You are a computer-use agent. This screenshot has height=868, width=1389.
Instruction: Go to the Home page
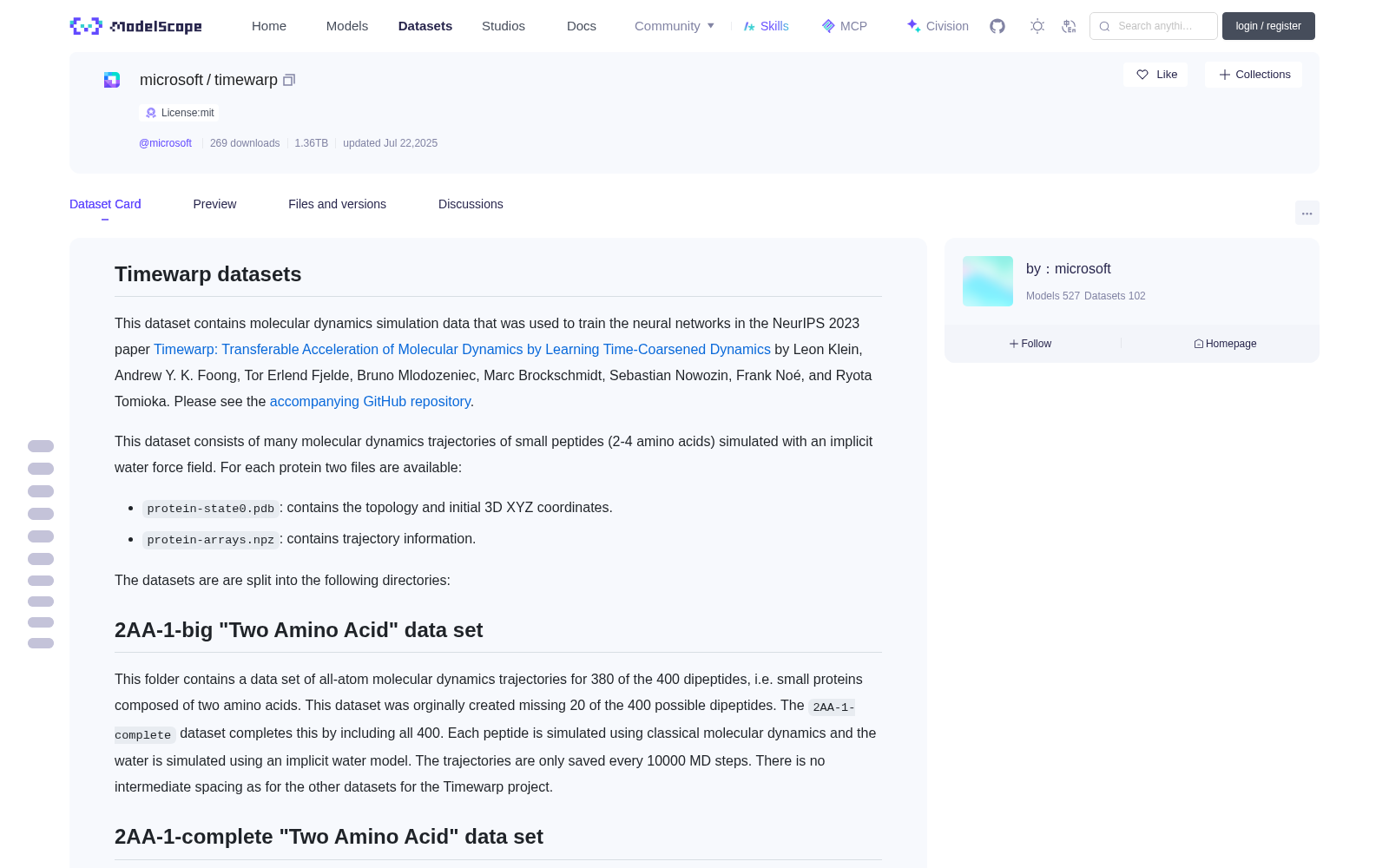pos(269,26)
